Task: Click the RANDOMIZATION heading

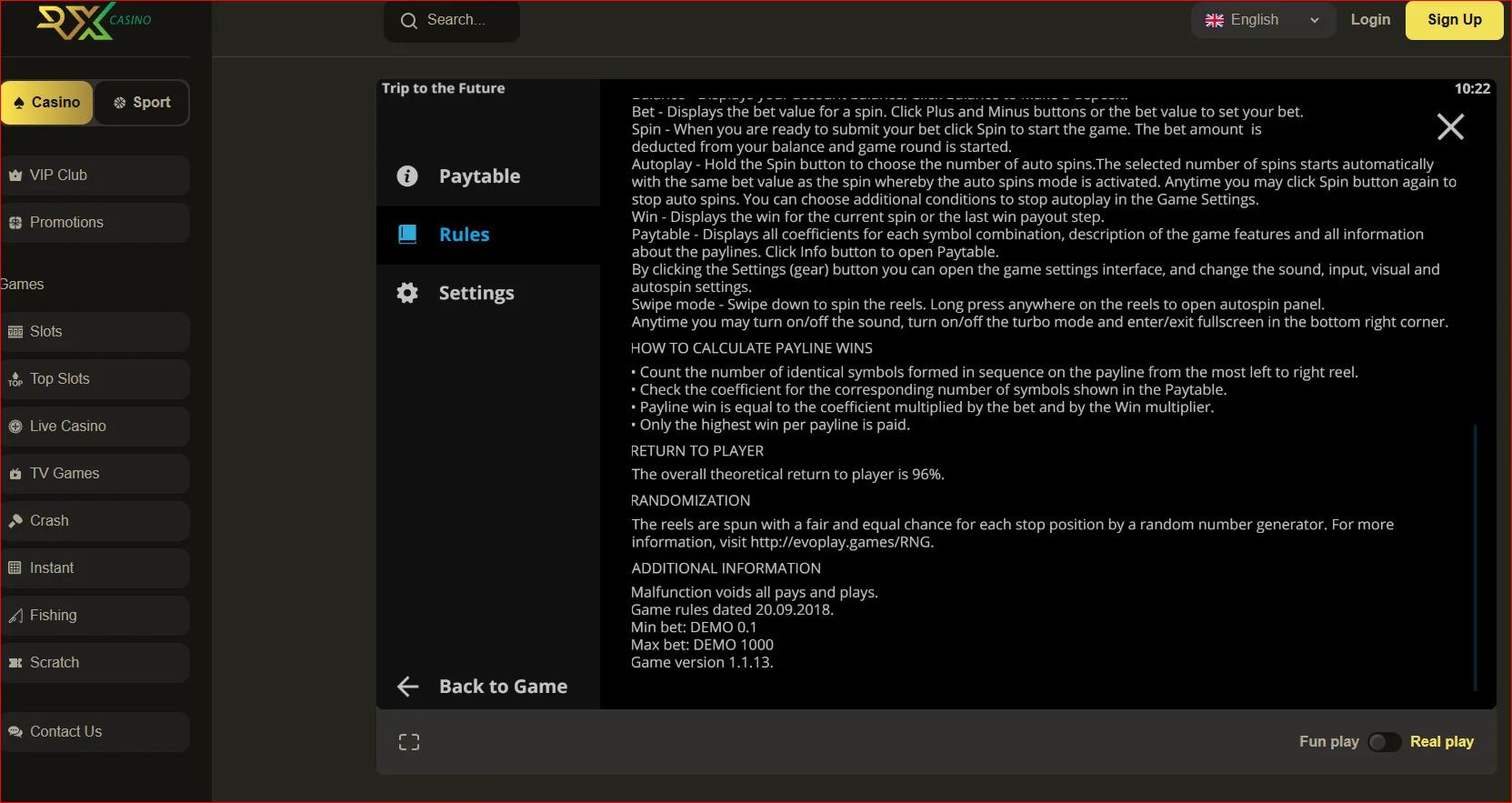Action: coord(691,501)
